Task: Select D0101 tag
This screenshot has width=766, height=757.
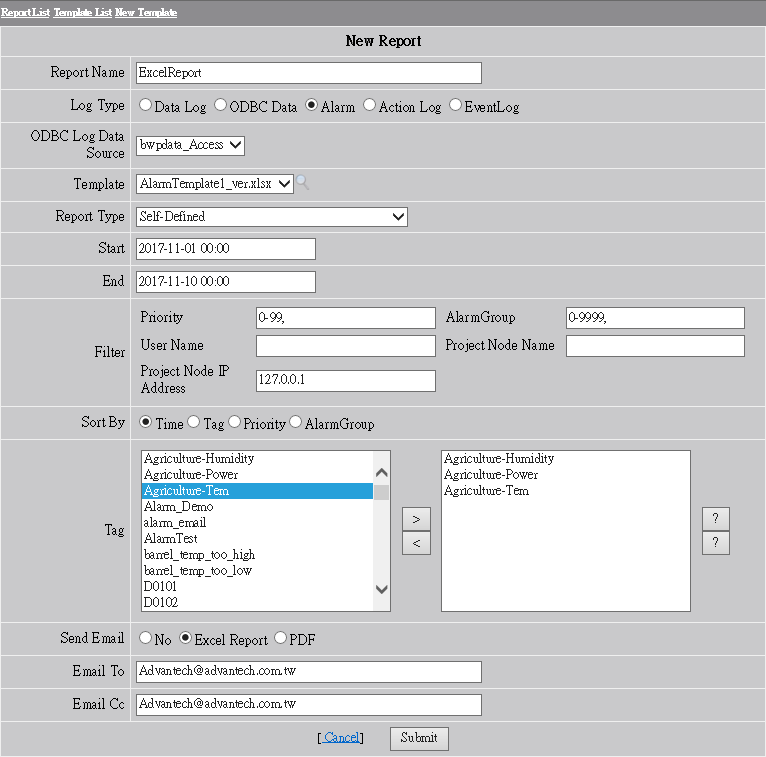Action: pos(257,587)
